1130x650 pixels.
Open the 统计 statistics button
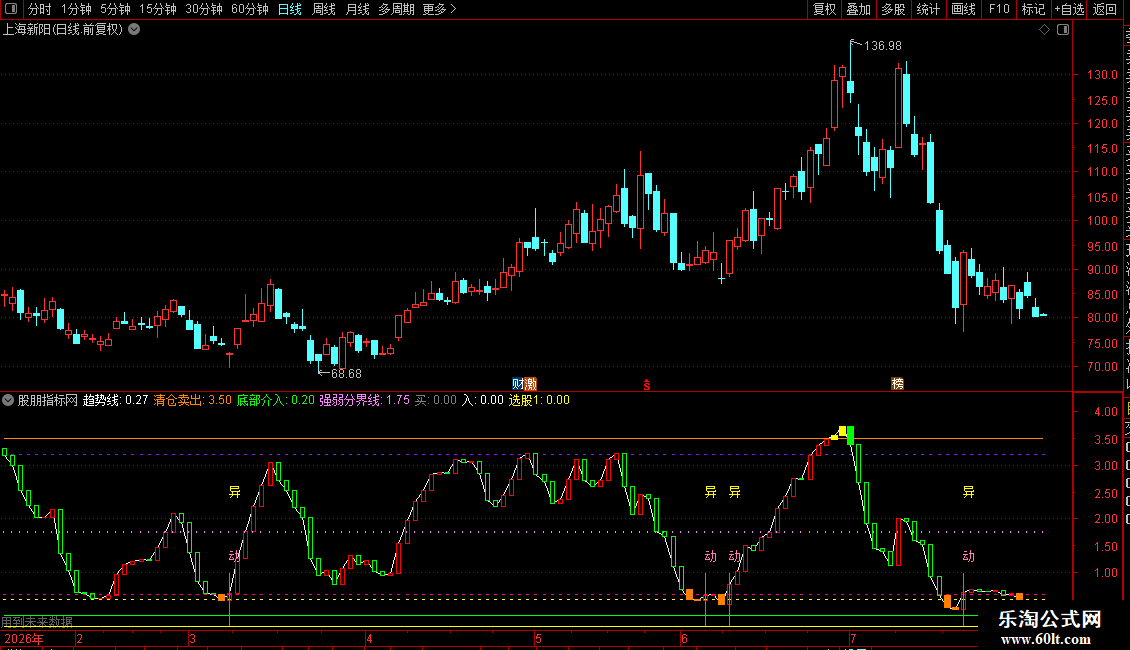coord(928,9)
